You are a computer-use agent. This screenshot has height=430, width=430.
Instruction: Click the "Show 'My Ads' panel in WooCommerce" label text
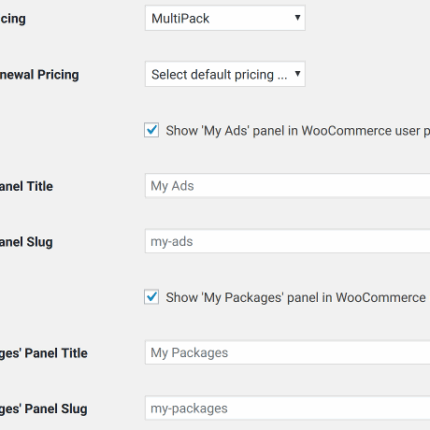point(298,131)
